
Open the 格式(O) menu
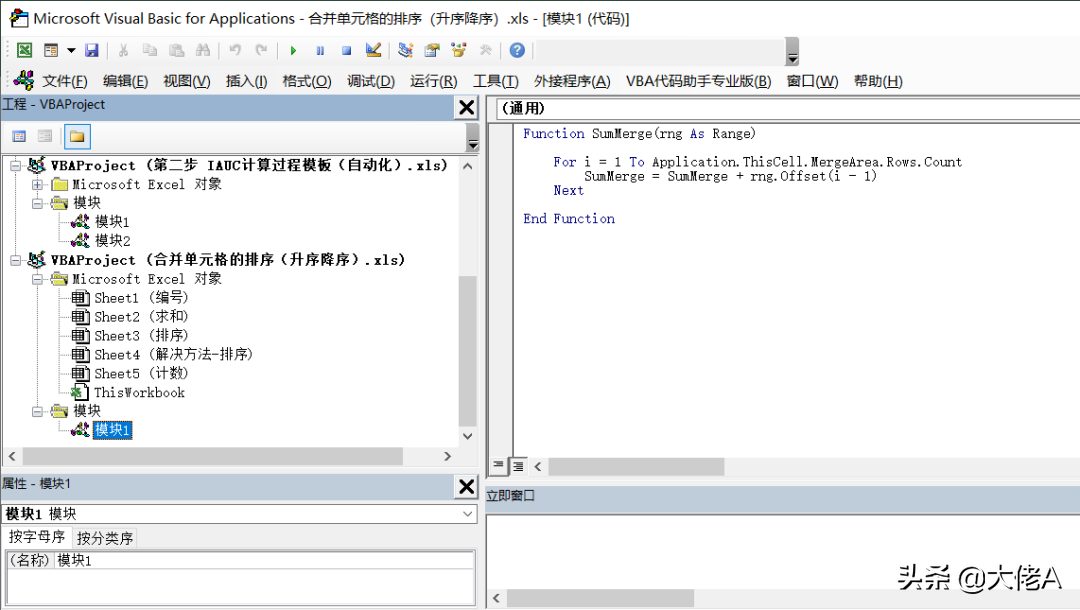307,81
